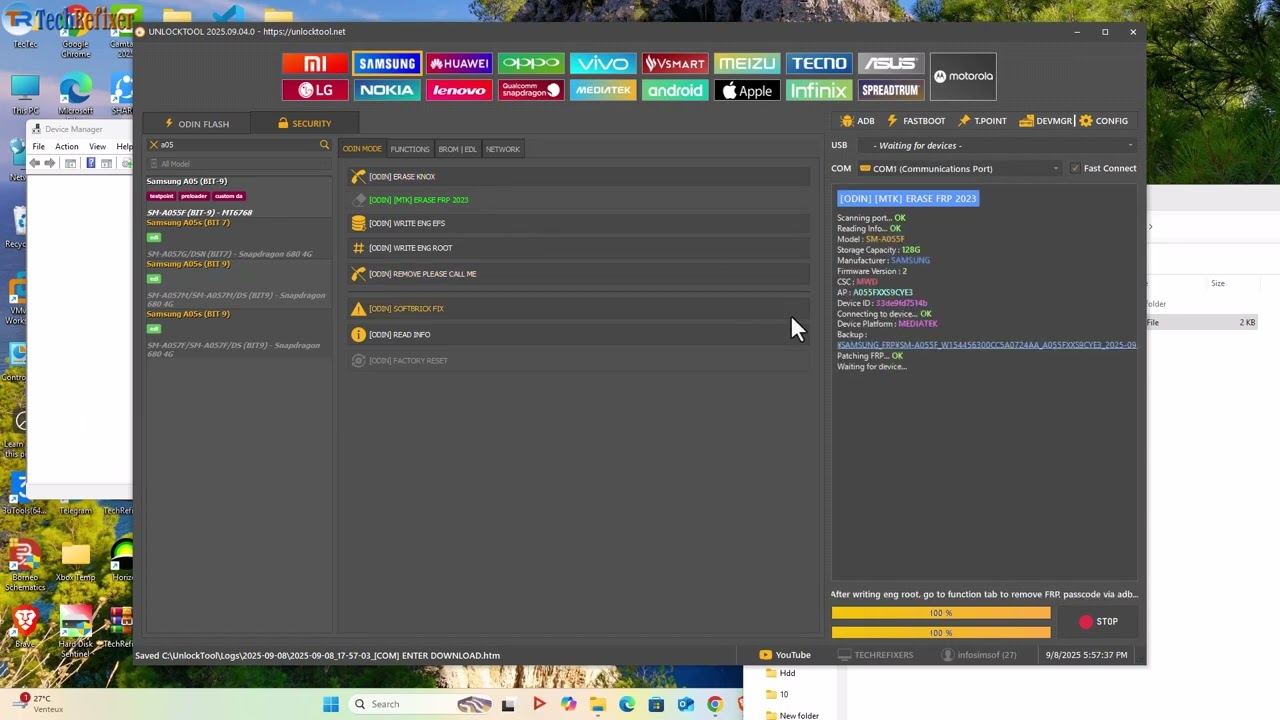Open the T.POINT tool button
The width and height of the screenshot is (1280, 720).
tap(982, 121)
